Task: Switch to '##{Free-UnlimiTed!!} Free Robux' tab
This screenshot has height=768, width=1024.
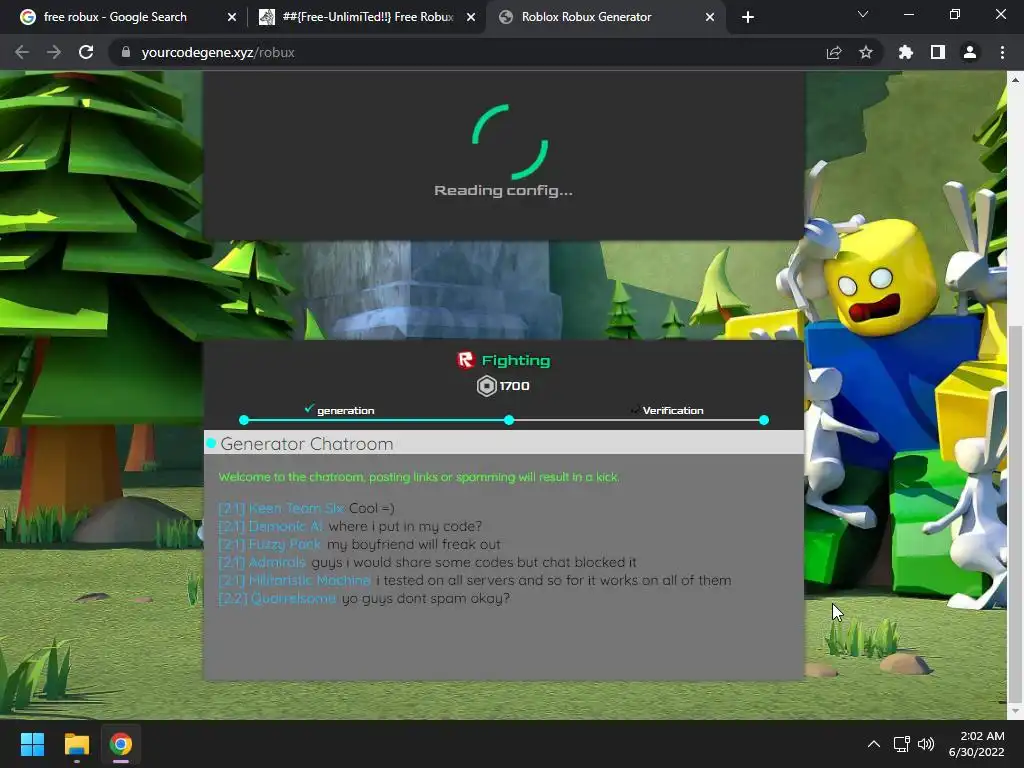Action: (x=368, y=17)
